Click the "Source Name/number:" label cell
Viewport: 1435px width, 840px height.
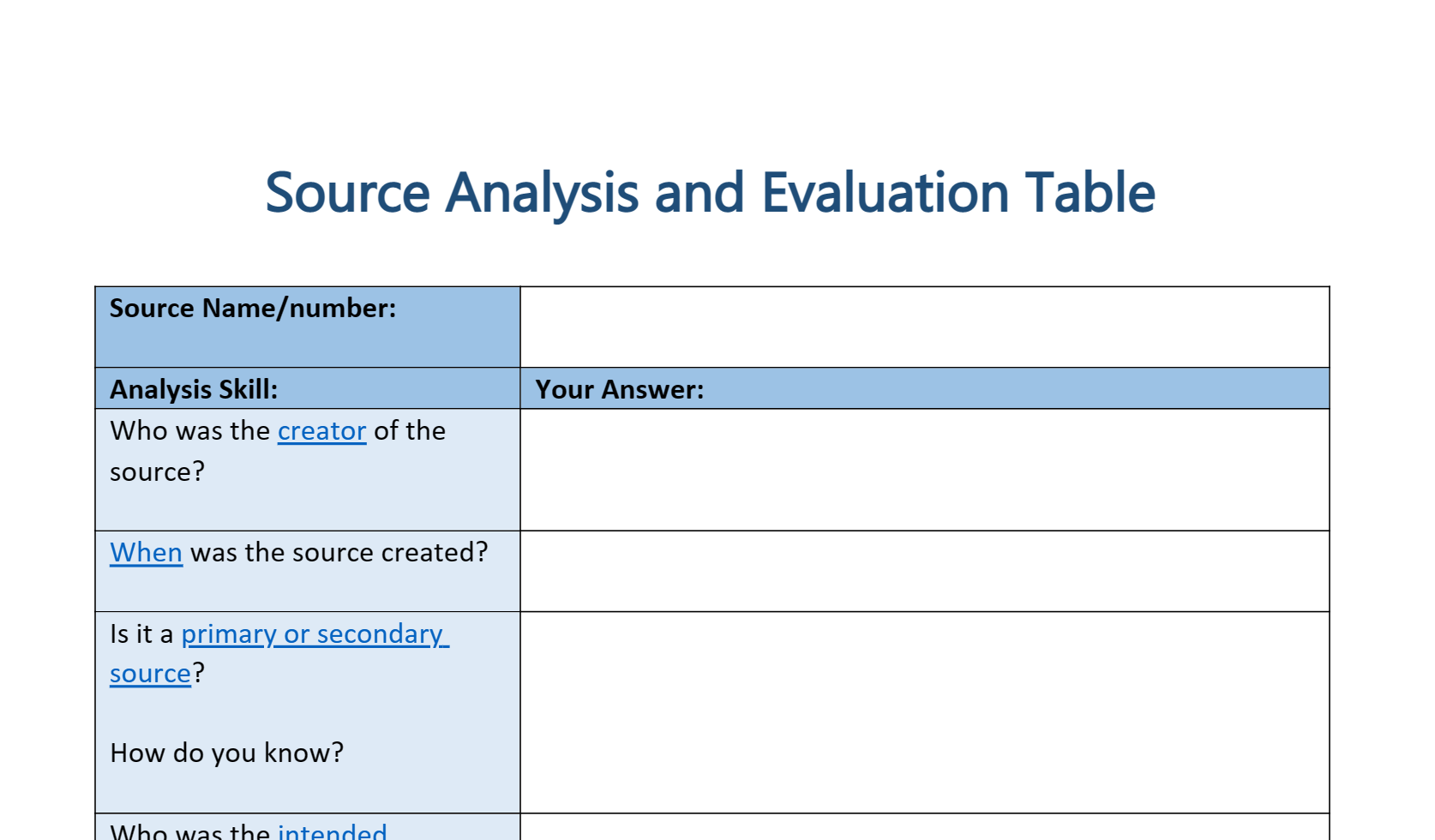[x=253, y=309]
